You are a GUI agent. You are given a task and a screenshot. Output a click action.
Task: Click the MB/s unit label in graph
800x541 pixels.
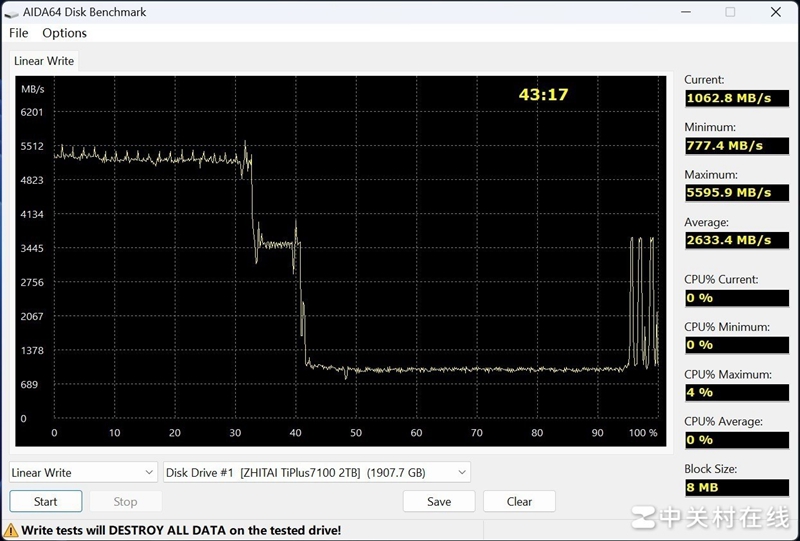(x=33, y=89)
